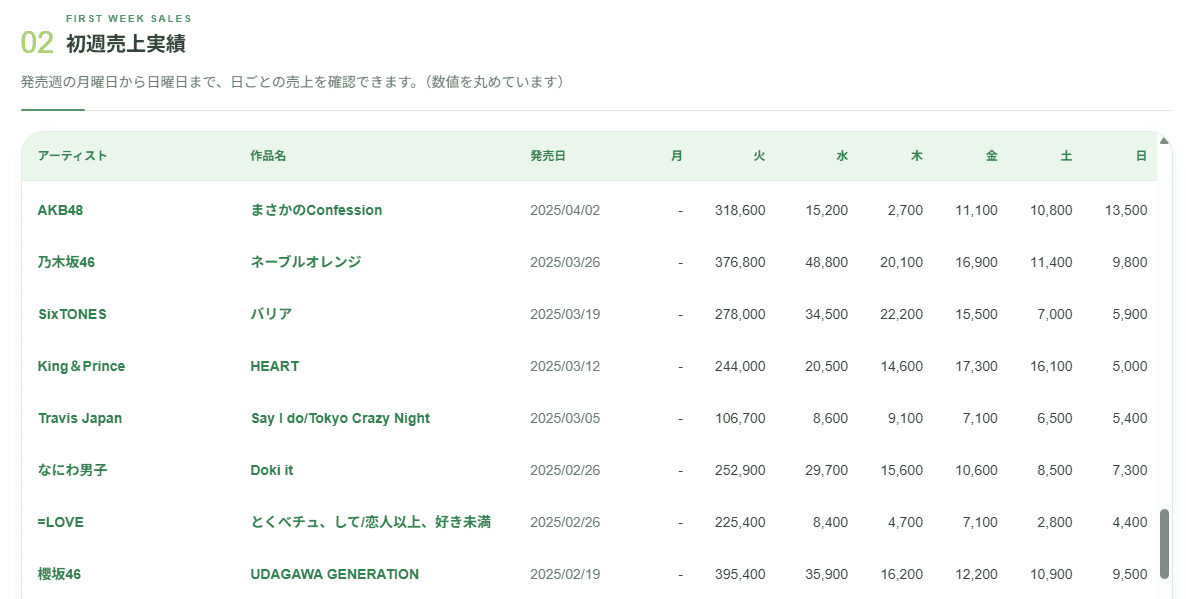Open the 櫻坂46 artist link
Image resolution: width=1186 pixels, height=599 pixels.
point(60,574)
